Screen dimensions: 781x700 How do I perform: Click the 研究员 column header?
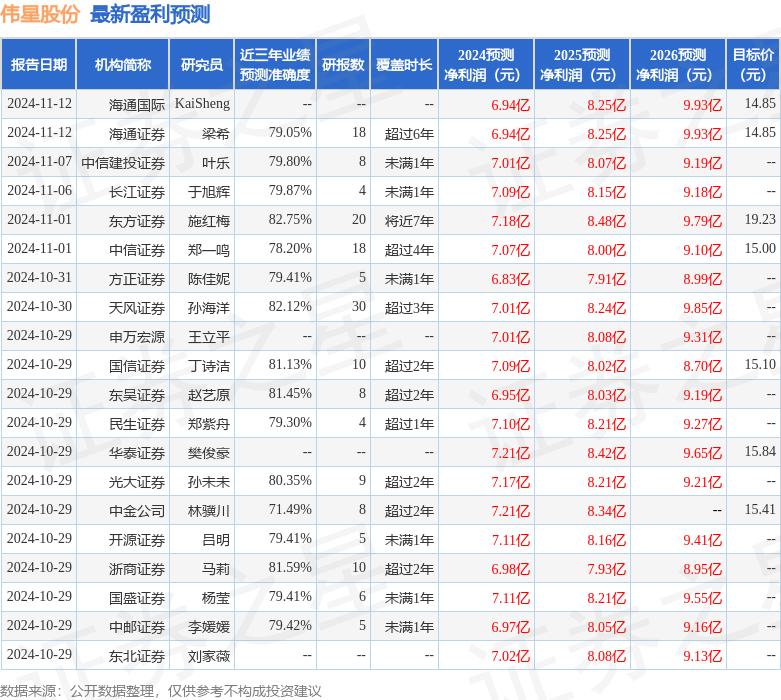202,65
